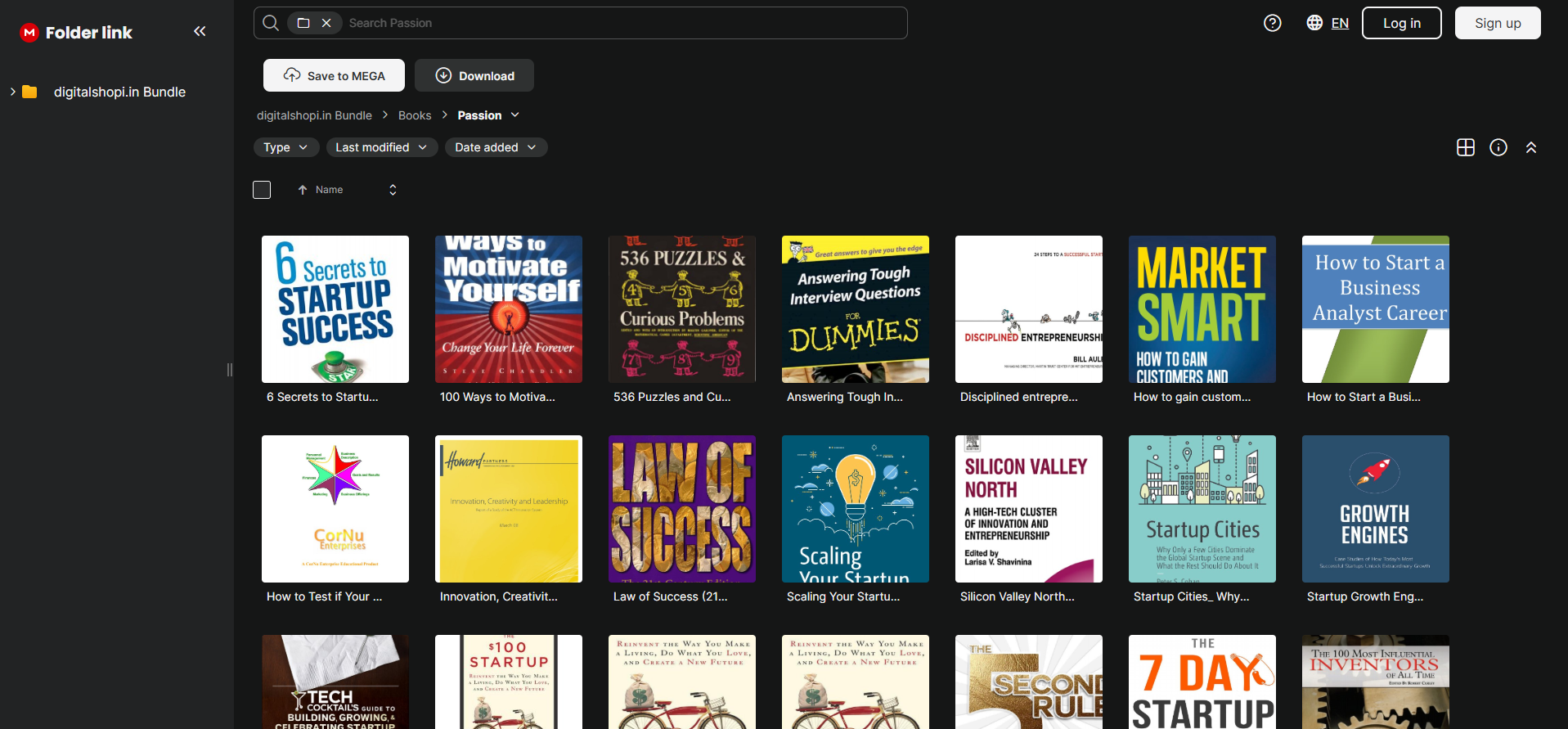Open the Last modified filter dropdown
Image resolution: width=1568 pixels, height=729 pixels.
click(x=381, y=147)
